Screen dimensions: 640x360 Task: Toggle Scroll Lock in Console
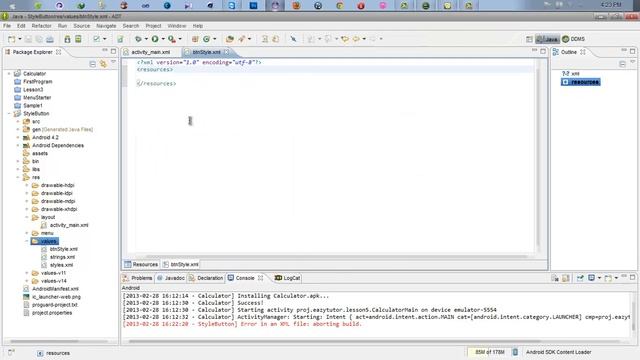(x=566, y=278)
